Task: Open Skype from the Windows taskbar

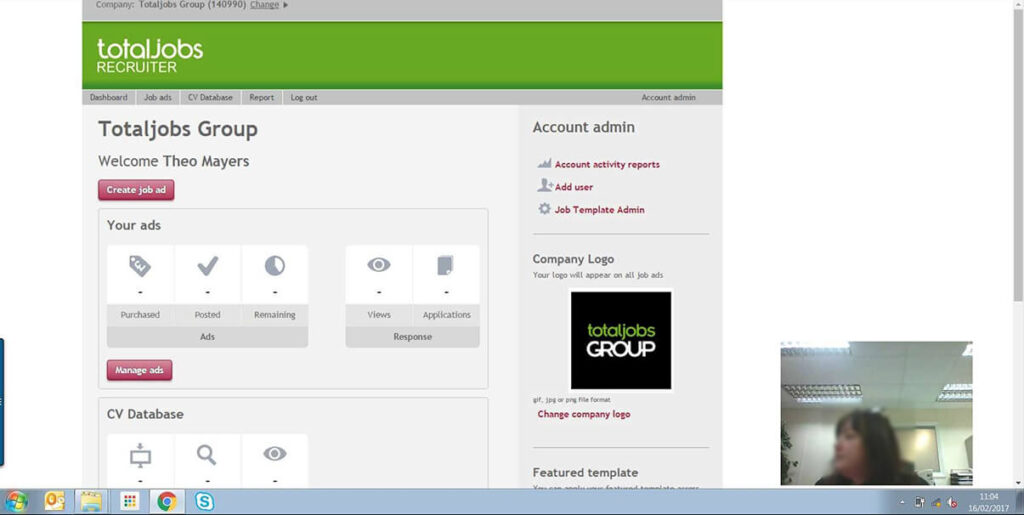Action: tap(204, 501)
